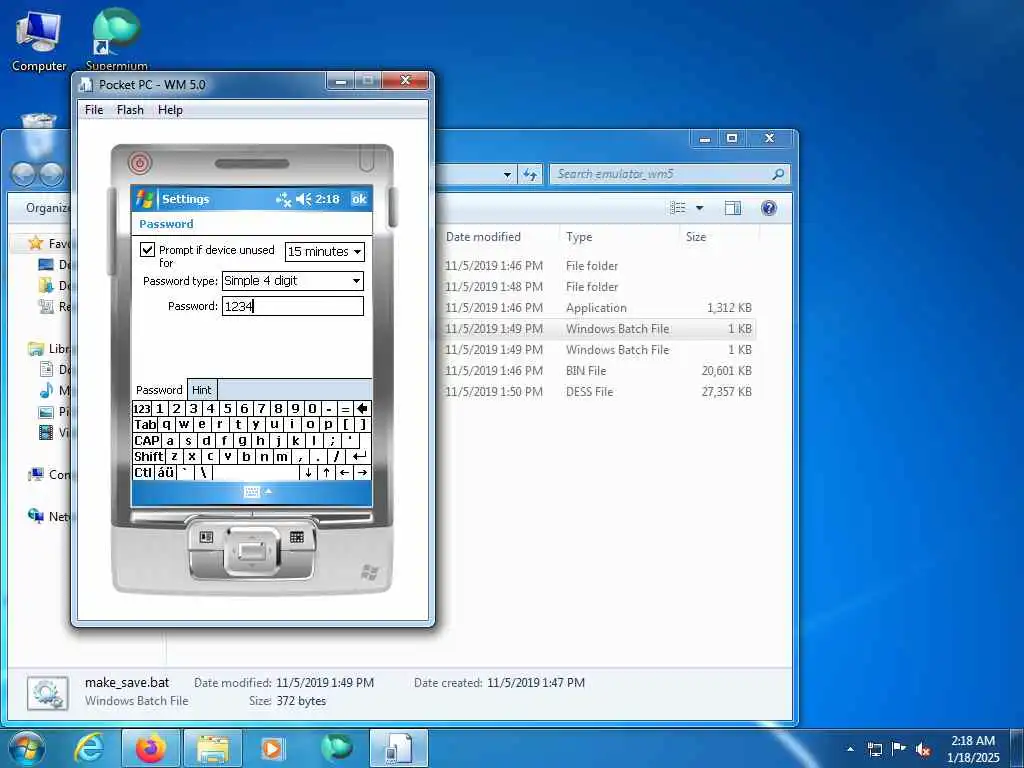Tap the left arrow key on keyboard
Screen dimensions: 1024x768
click(344, 472)
